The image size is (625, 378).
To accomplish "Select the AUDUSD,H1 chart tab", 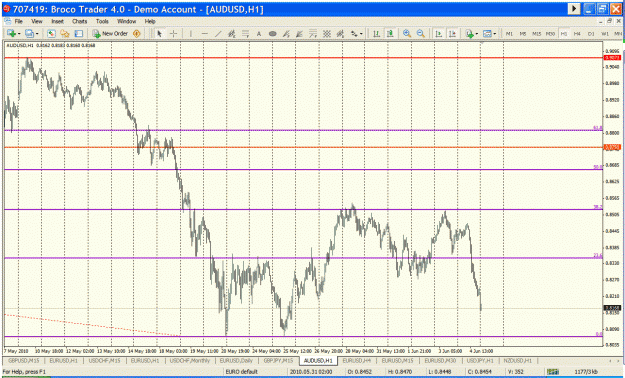I will (318, 360).
